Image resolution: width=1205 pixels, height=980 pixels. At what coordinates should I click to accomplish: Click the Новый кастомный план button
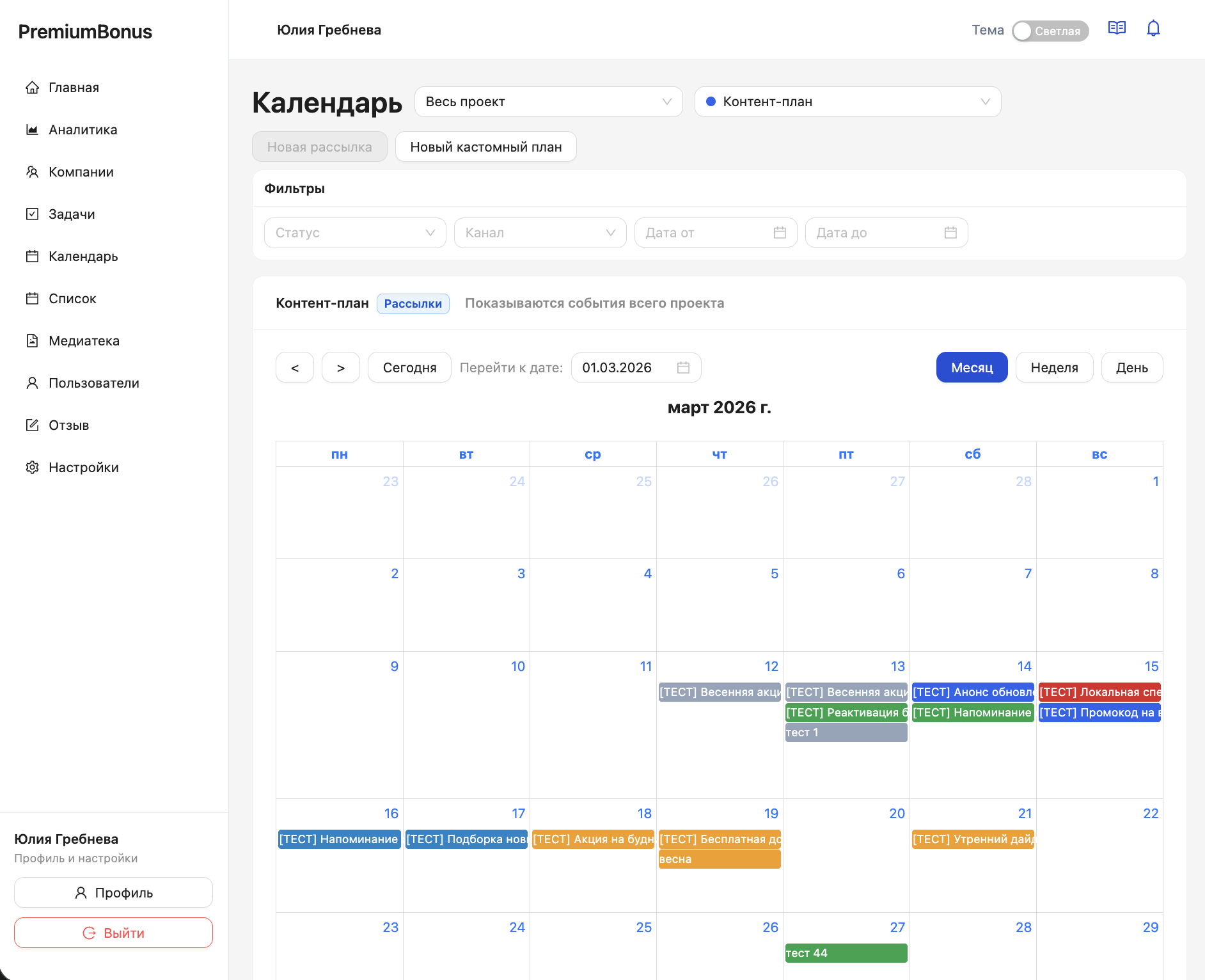click(485, 147)
